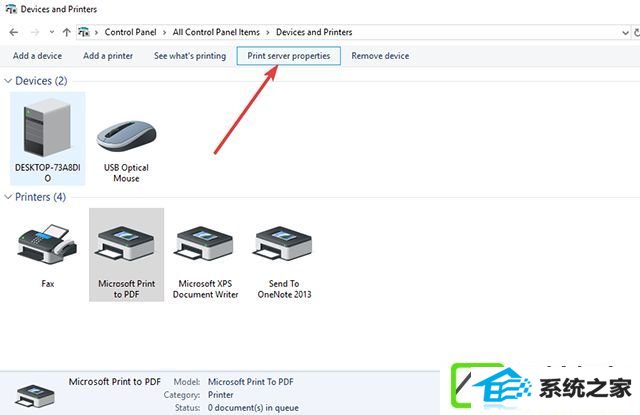Viewport: 640px width, 415px height.
Task: Click the address bar location icon
Action: point(84,32)
